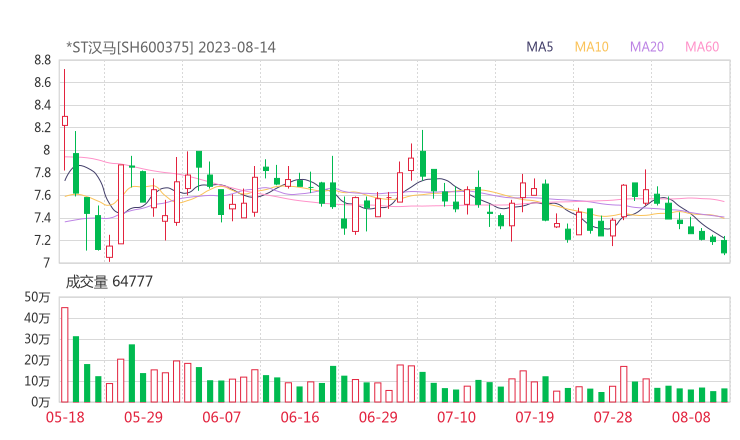
Task: Click the MA10 legend label
Action: pyautogui.click(x=591, y=47)
